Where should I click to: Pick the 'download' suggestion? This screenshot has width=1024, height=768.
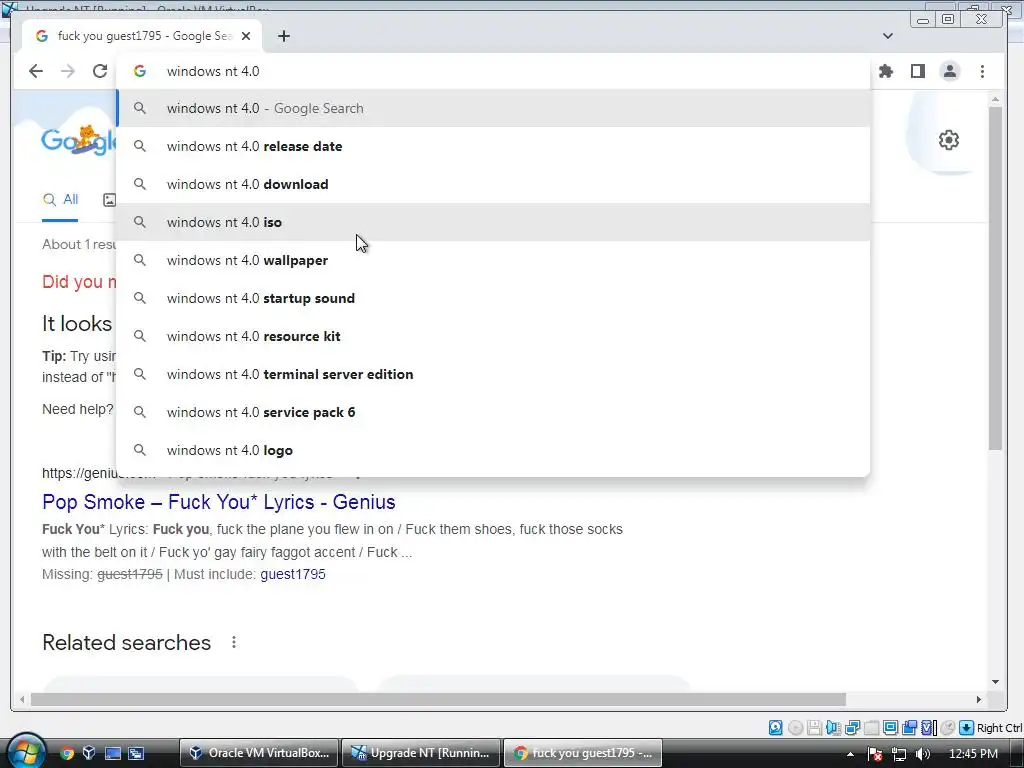[493, 184]
